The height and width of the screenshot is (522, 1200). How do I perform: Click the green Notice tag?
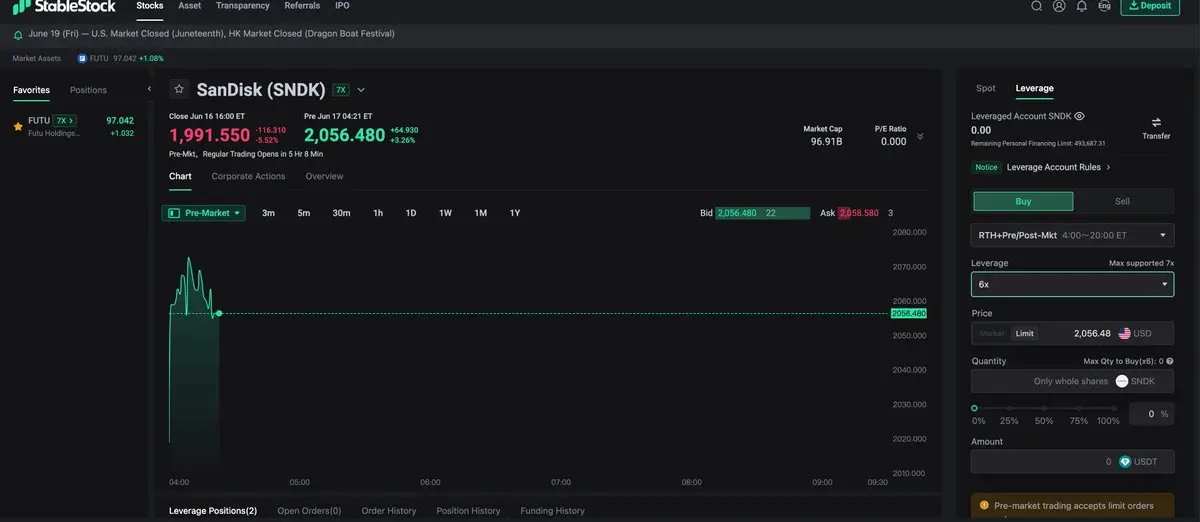pos(986,167)
